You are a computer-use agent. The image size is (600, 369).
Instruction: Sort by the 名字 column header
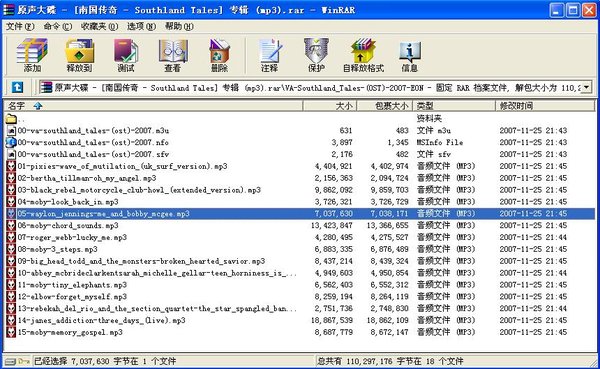pos(153,106)
